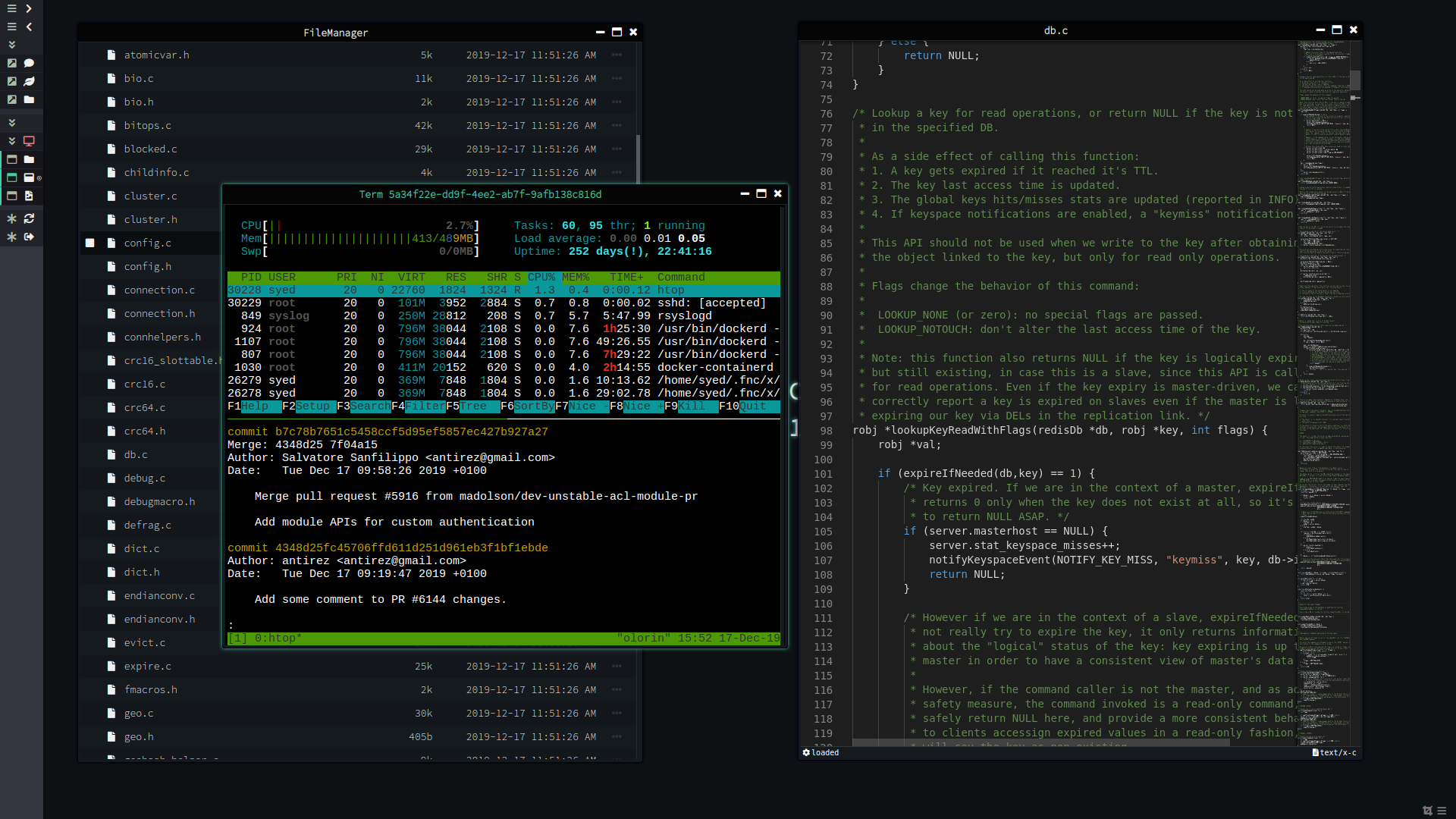Click the file icon next to atomicvar.h
This screenshot has width=1456, height=819.
(111, 55)
